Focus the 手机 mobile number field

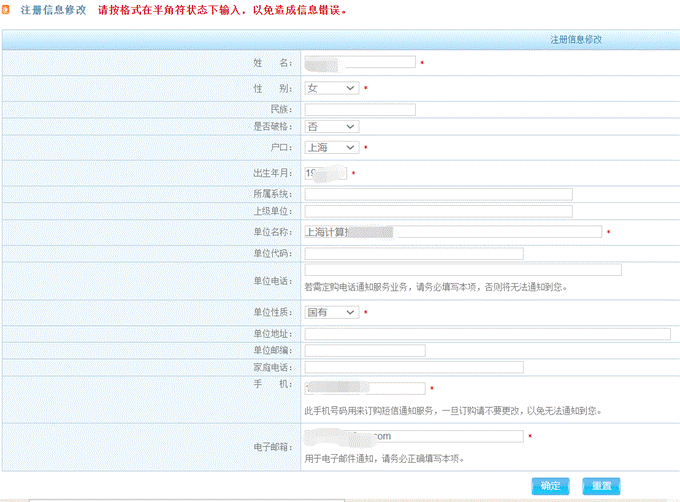click(365, 389)
